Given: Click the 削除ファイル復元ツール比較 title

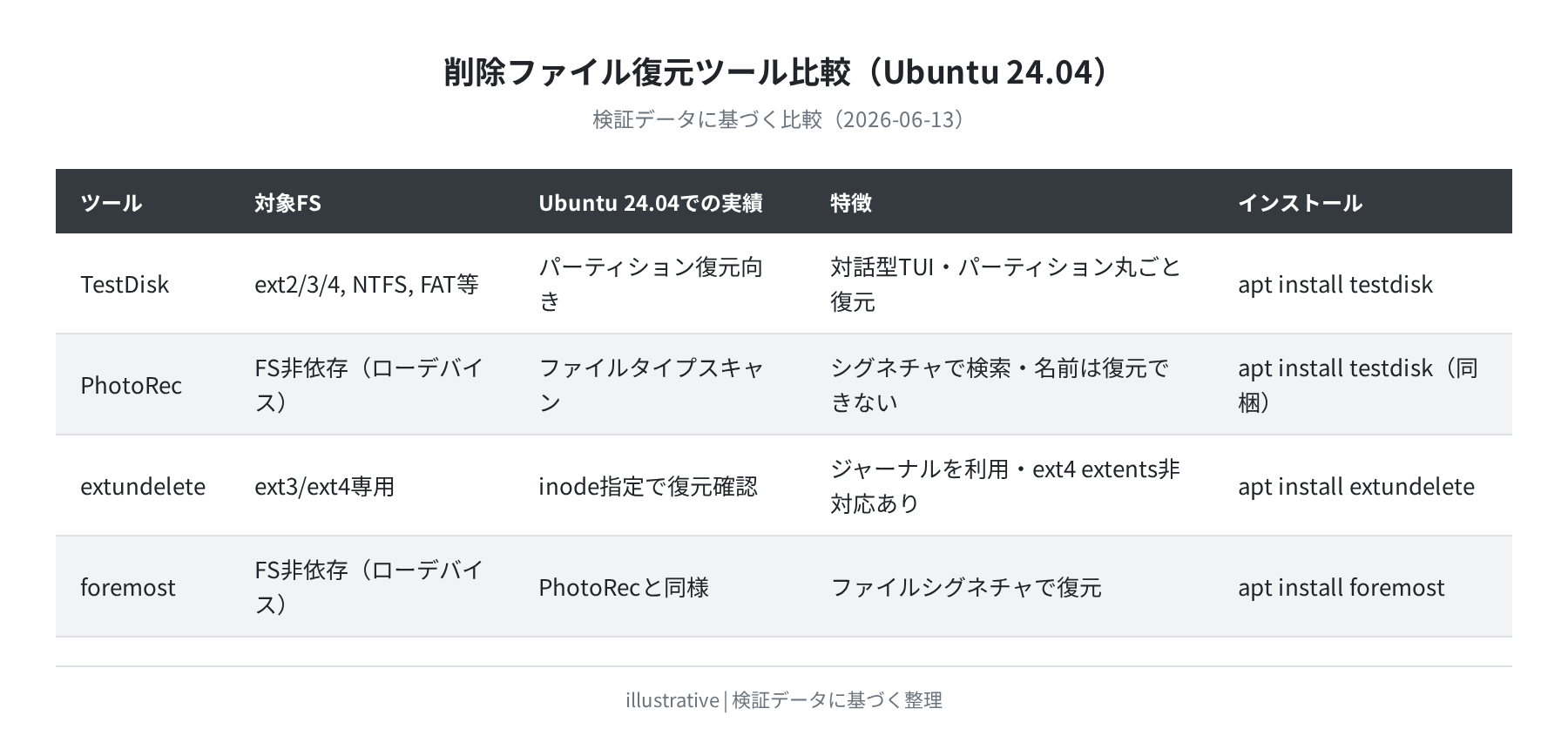Looking at the screenshot, I should (x=781, y=71).
